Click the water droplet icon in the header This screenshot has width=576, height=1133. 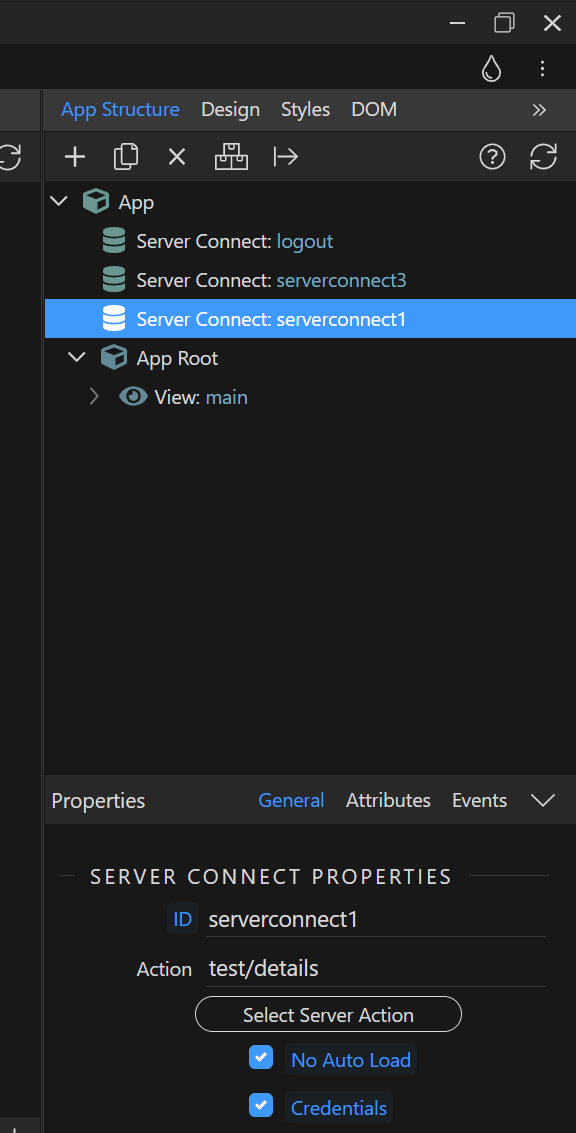491,68
